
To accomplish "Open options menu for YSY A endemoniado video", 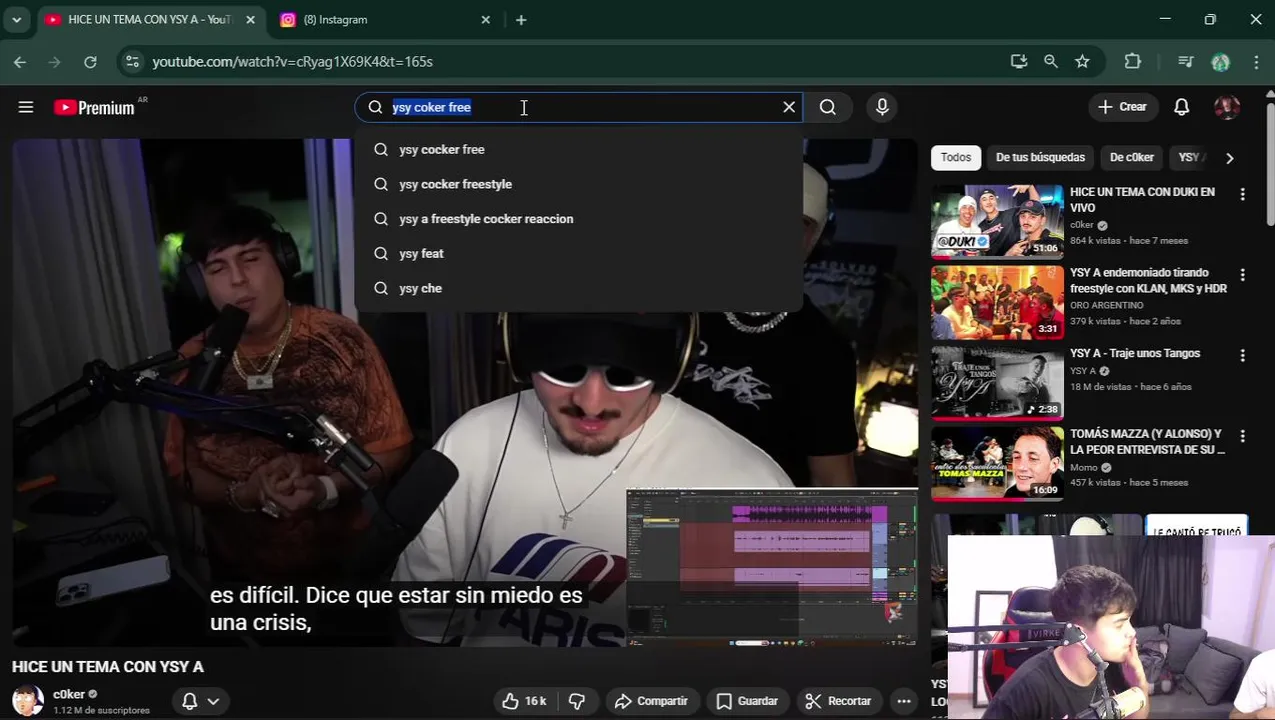I will tap(1242, 275).
